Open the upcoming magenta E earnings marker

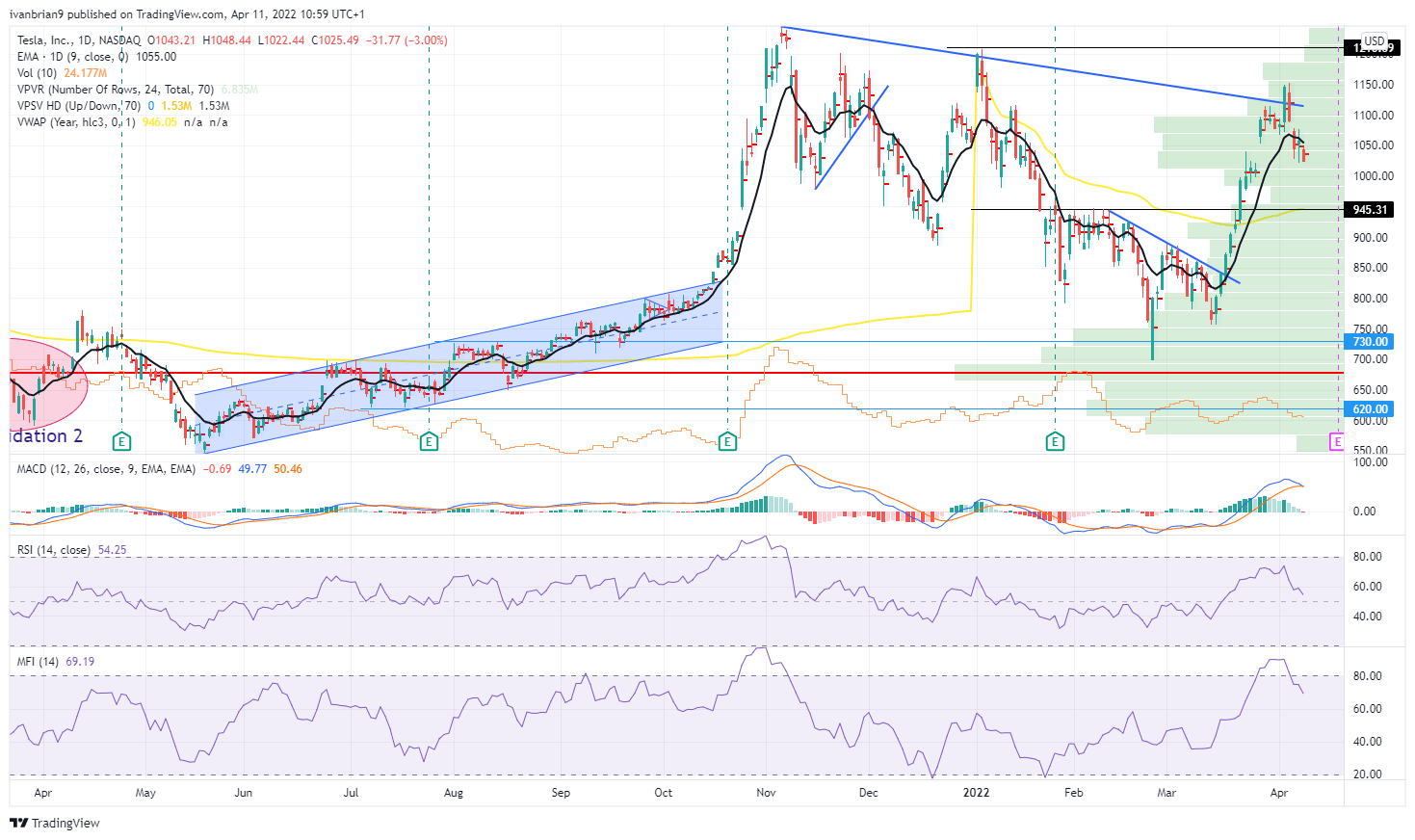[x=1336, y=441]
